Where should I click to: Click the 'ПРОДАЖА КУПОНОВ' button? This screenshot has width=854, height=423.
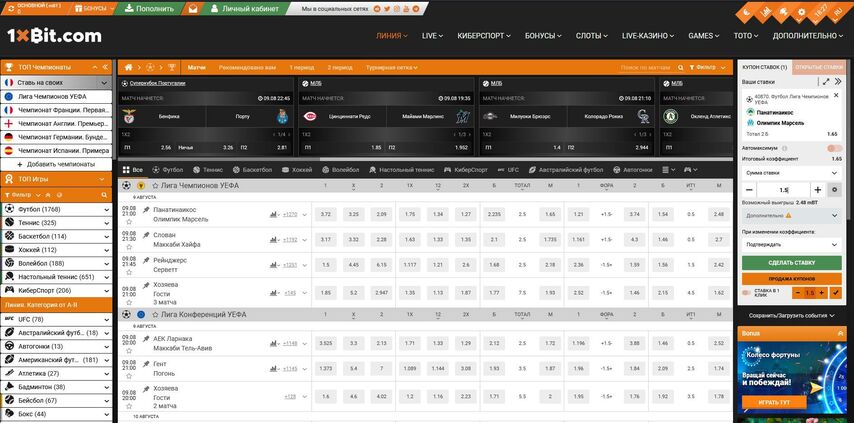coord(791,279)
